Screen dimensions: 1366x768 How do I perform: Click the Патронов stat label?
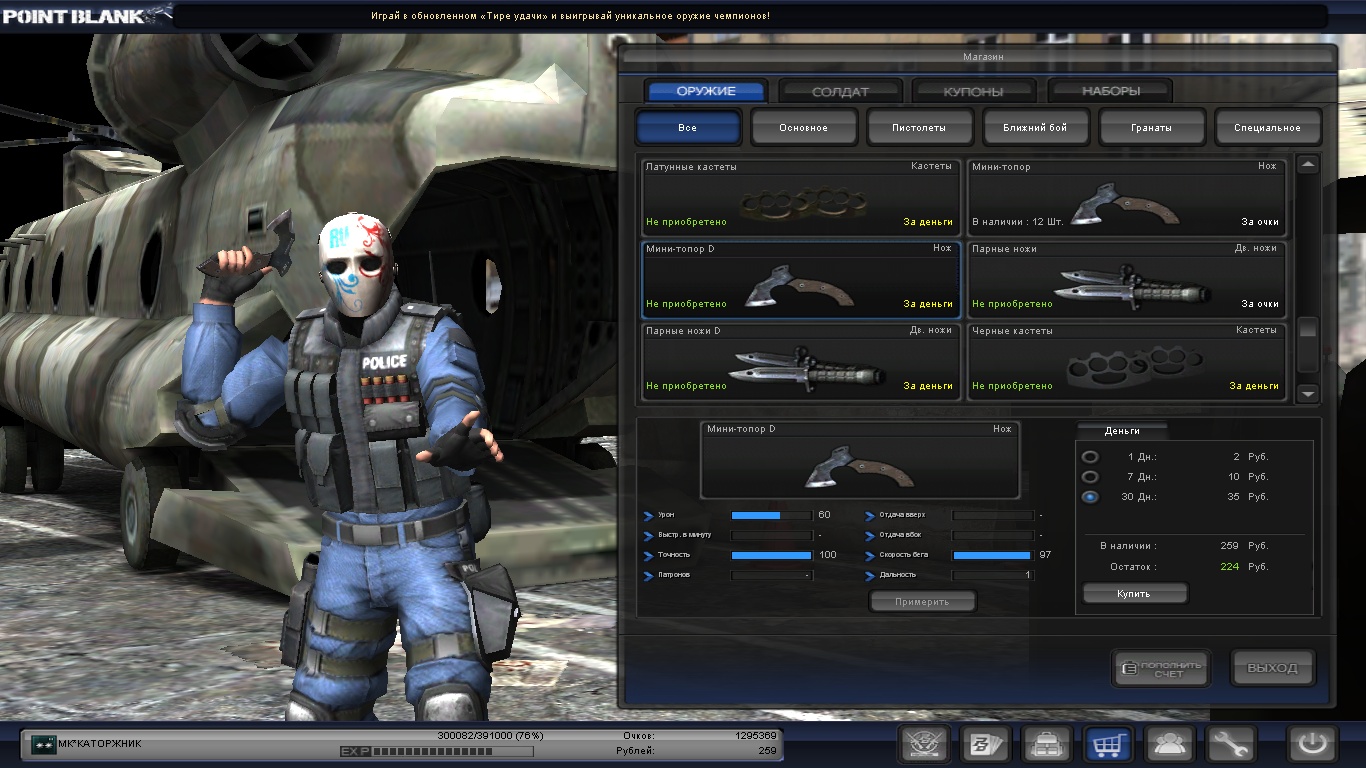click(x=673, y=575)
